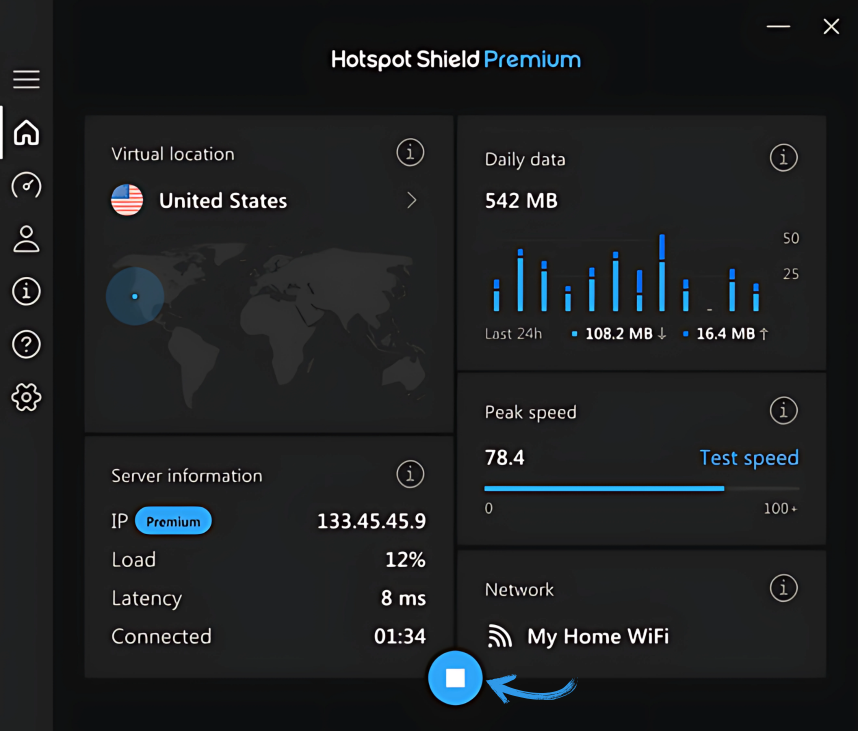Open the account profile sidebar icon

coord(26,239)
